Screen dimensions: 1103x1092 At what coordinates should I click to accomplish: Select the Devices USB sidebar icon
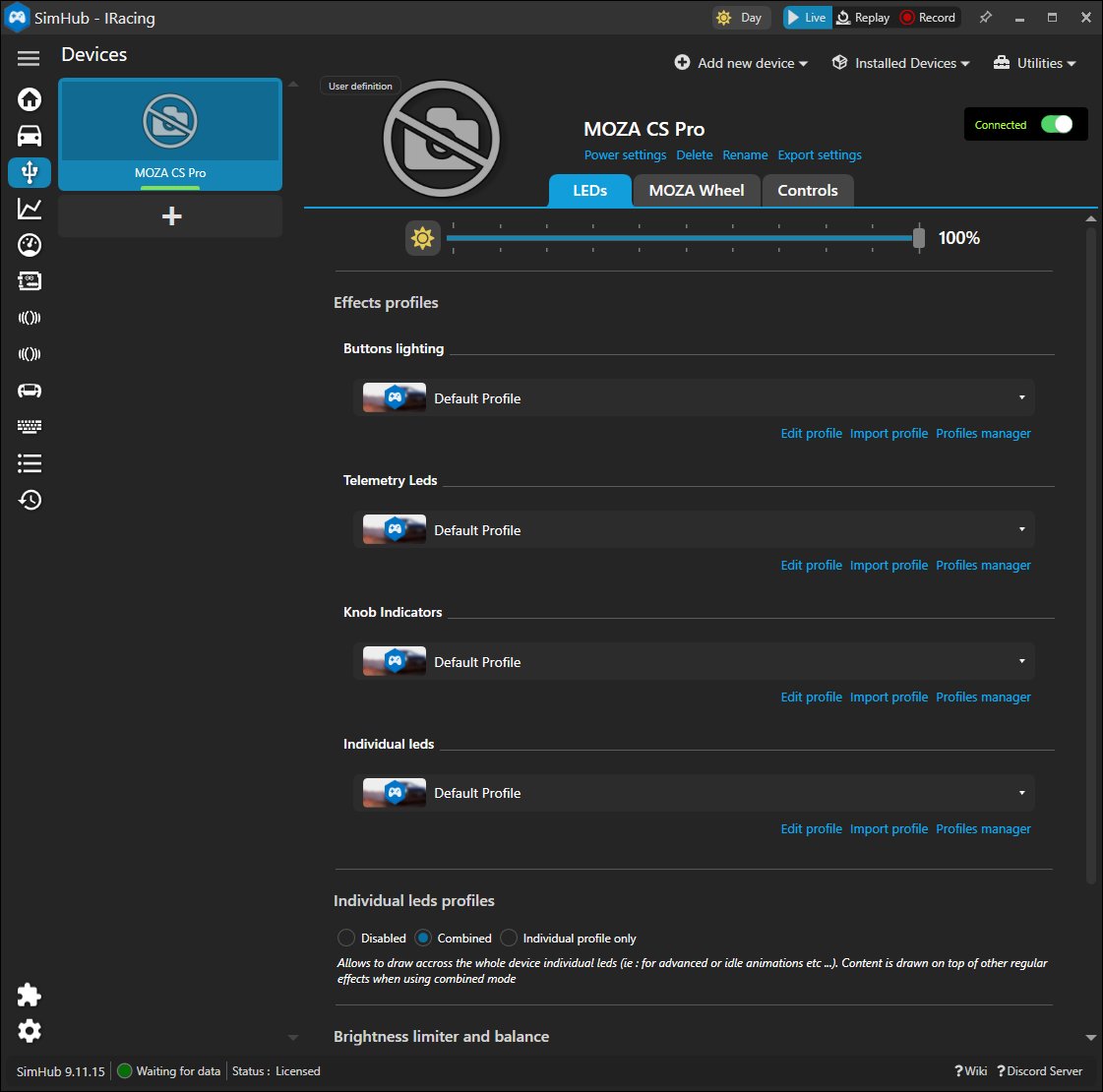point(29,172)
